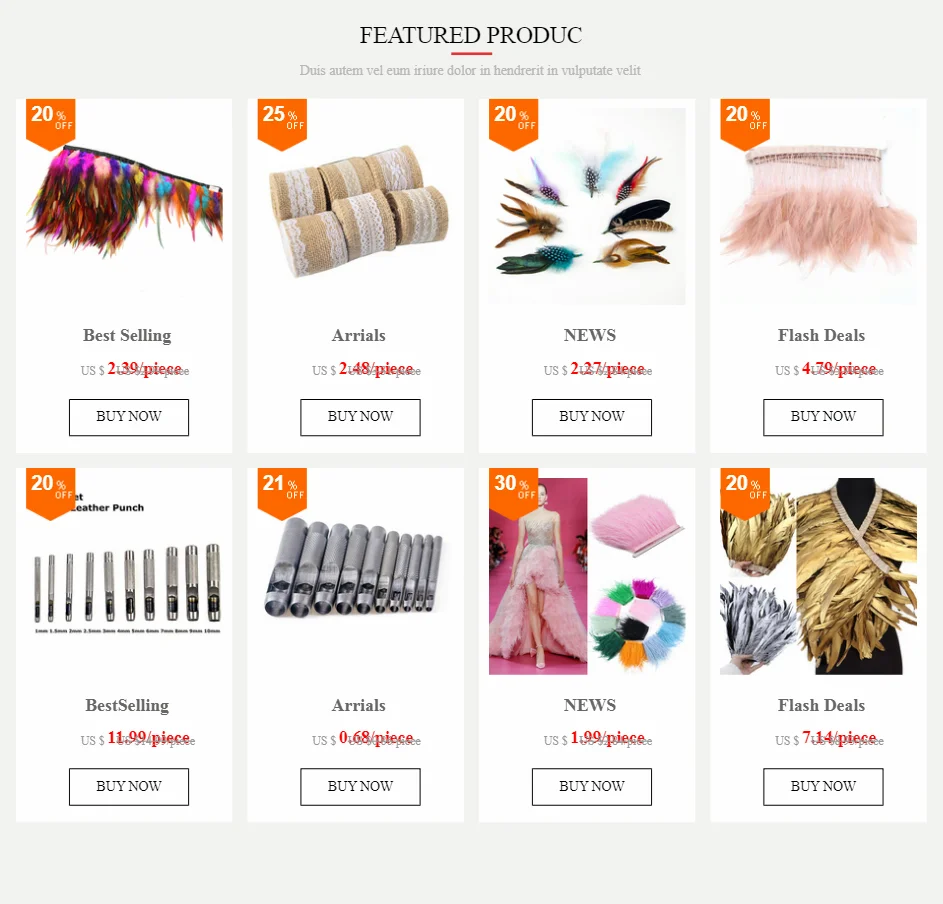Image resolution: width=943 pixels, height=904 pixels.
Task: Click the 25% OFF badge on burlap rolls
Action: [x=282, y=123]
